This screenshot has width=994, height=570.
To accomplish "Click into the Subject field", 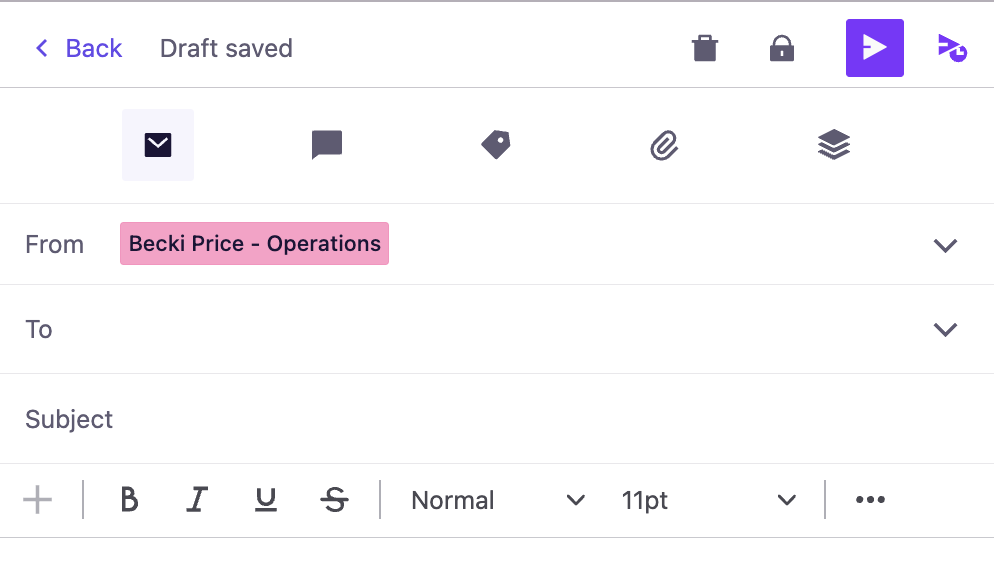I will click(497, 419).
